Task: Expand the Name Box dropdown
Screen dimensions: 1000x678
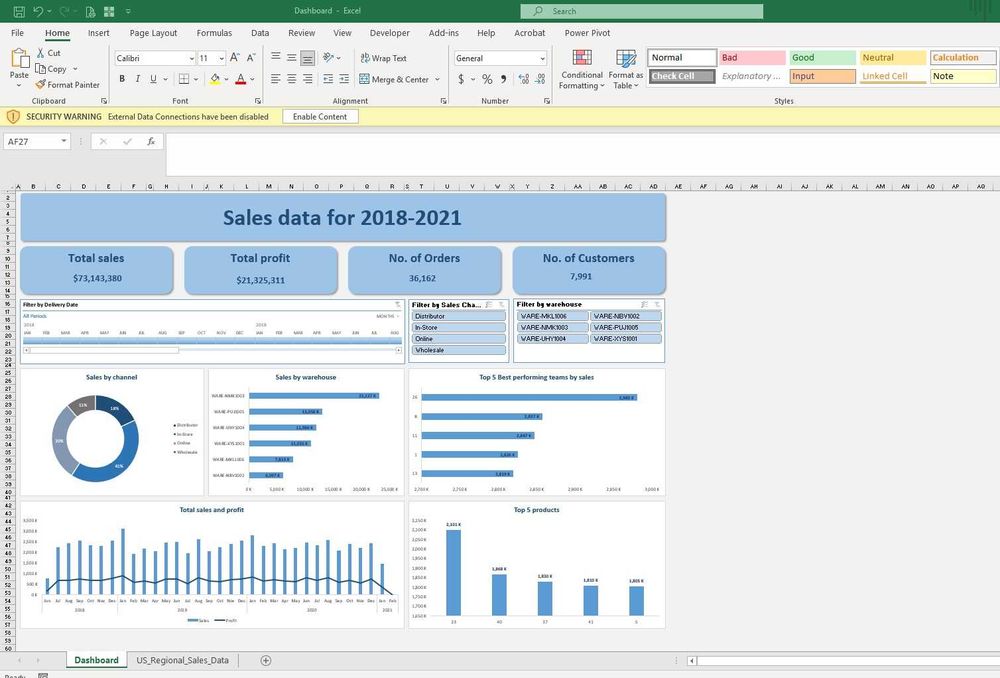Action: click(x=64, y=141)
